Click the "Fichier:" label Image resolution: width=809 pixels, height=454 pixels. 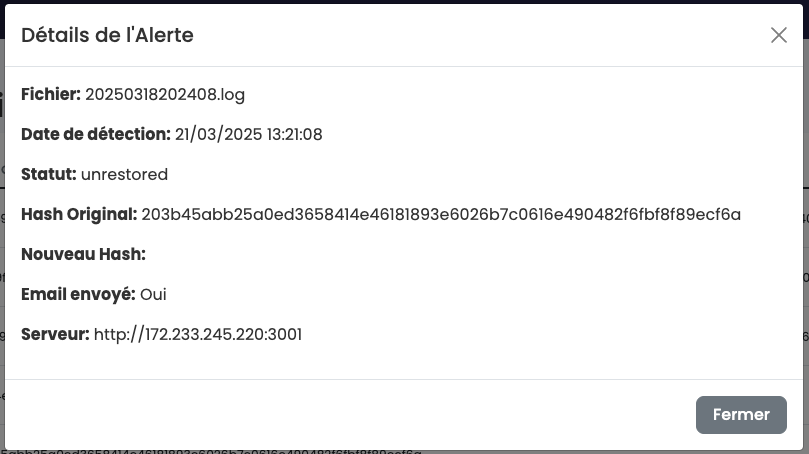[x=51, y=95]
